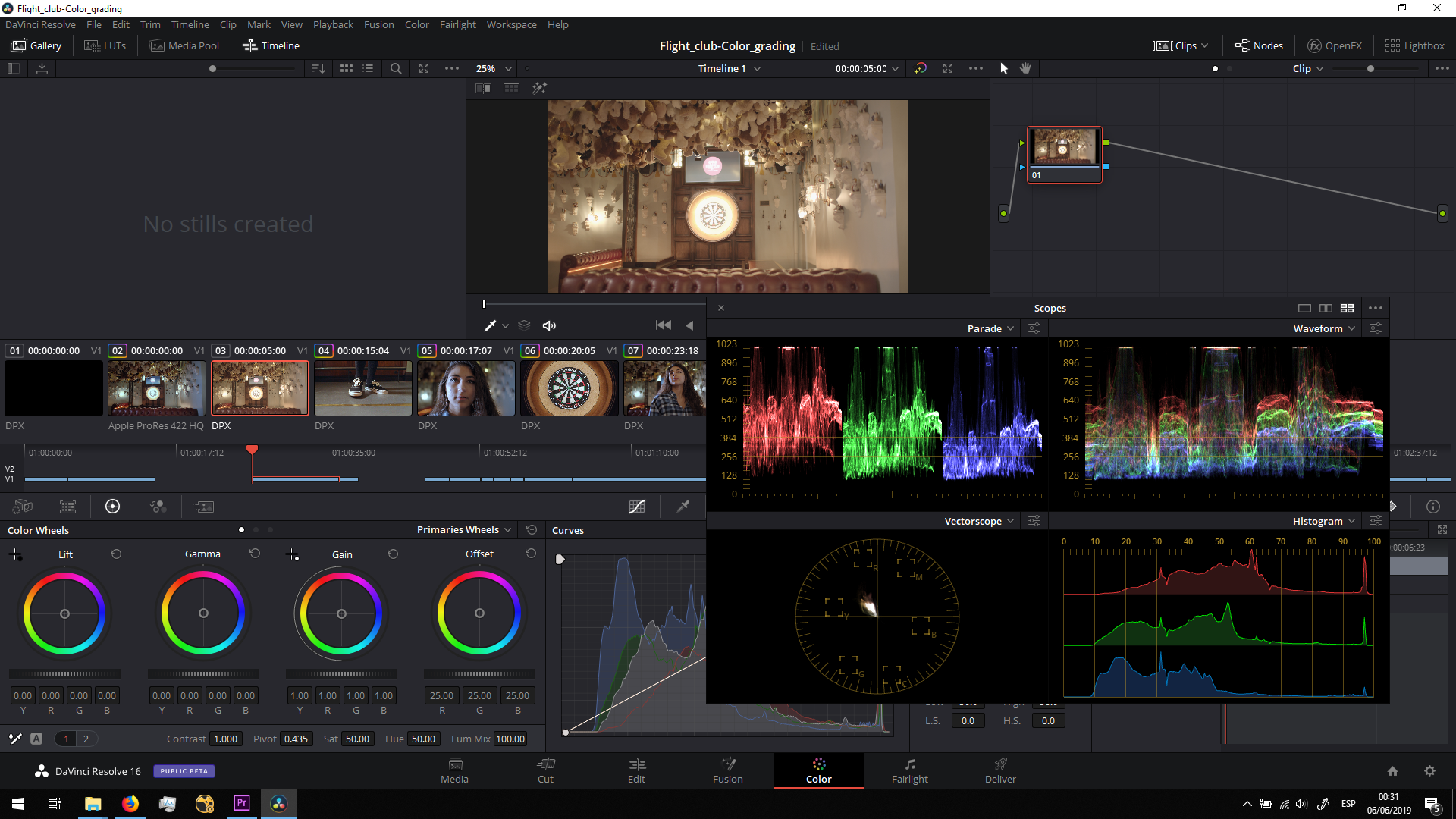Toggle the Clips thumbnail strip
The height and width of the screenshot is (819, 1456).
point(1180,45)
